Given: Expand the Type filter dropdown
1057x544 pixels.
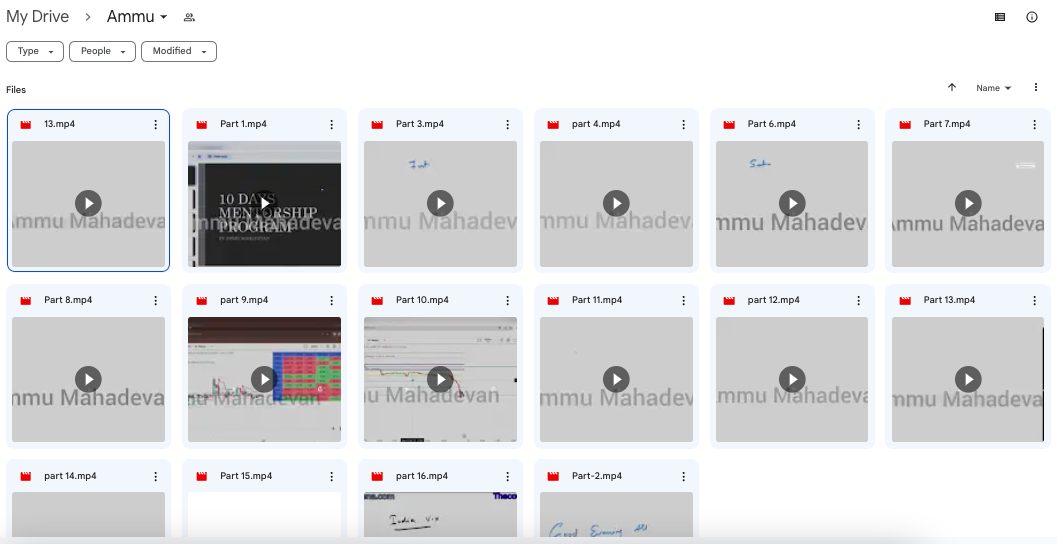Looking at the screenshot, I should coord(35,51).
